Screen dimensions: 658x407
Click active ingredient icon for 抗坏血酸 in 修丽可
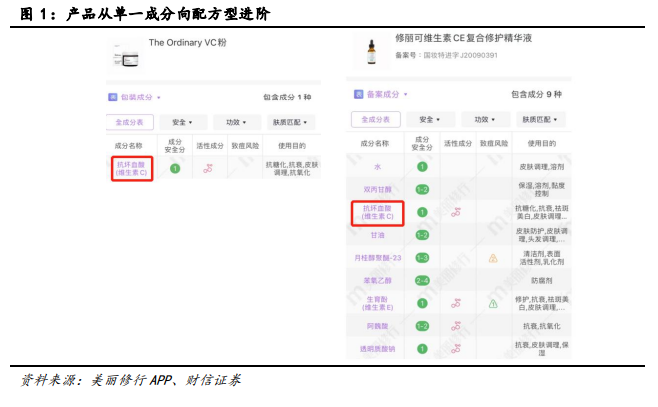point(456,212)
